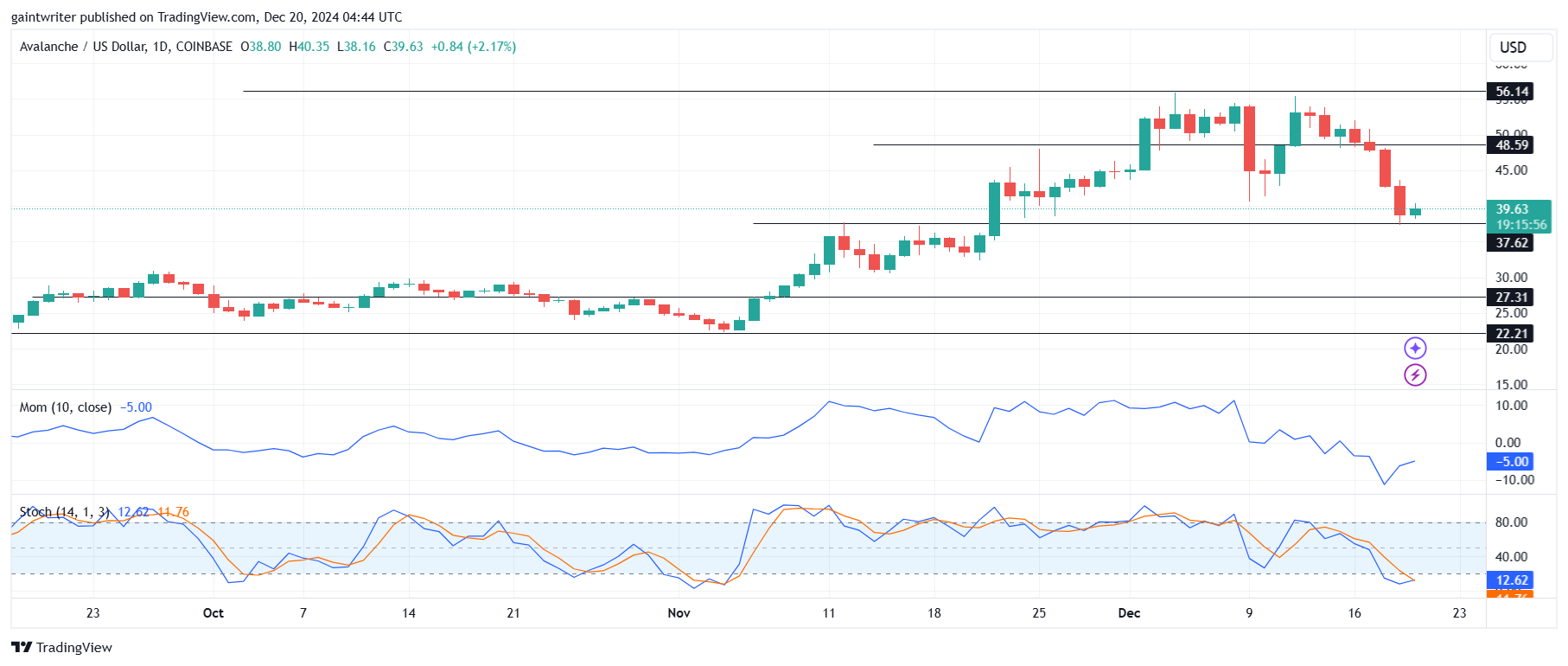Click the low value L38.16 in header

coord(357,47)
